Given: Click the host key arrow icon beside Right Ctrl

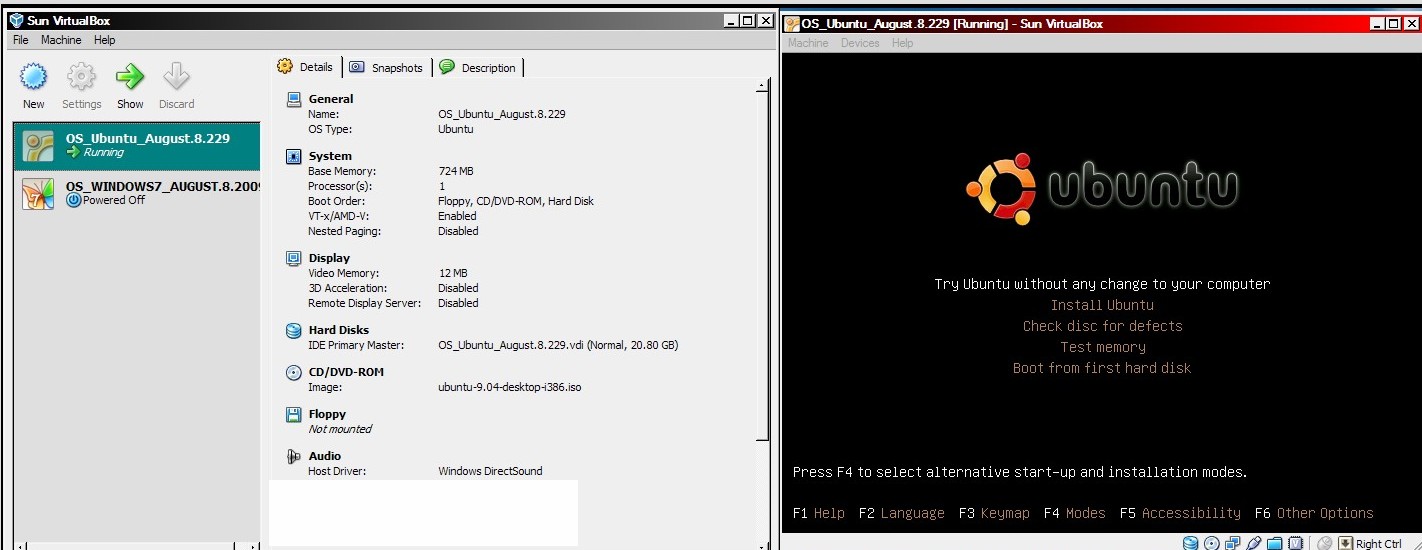Looking at the screenshot, I should click(x=1346, y=543).
